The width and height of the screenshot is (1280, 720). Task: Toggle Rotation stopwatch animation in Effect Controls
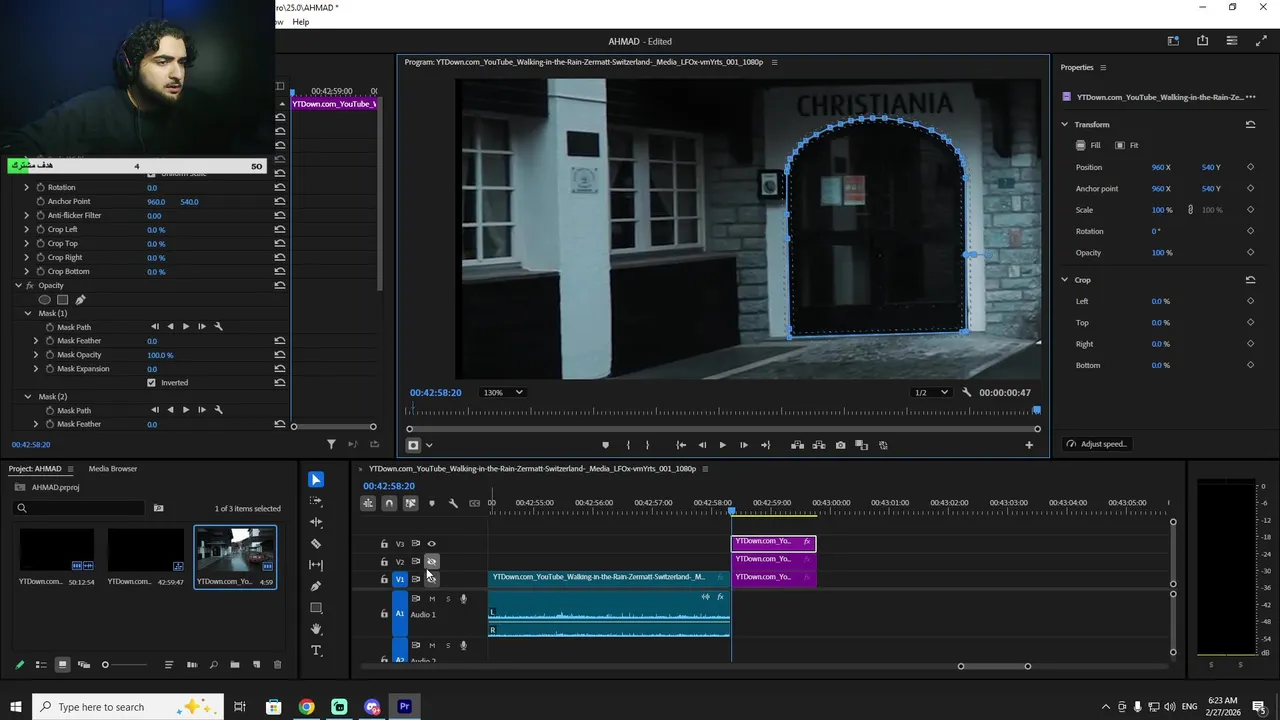click(40, 187)
